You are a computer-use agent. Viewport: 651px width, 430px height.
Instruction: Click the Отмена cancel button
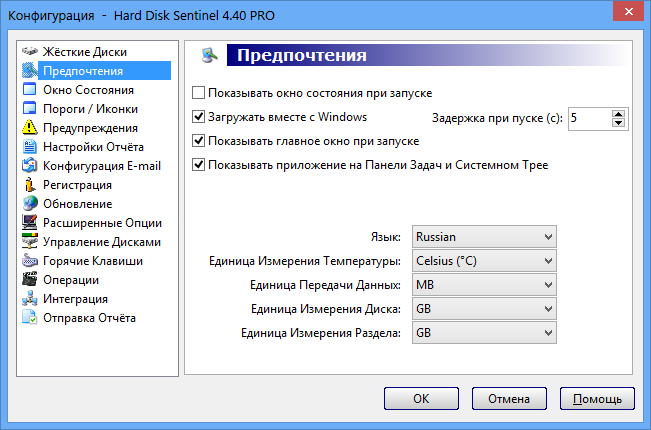click(x=509, y=398)
